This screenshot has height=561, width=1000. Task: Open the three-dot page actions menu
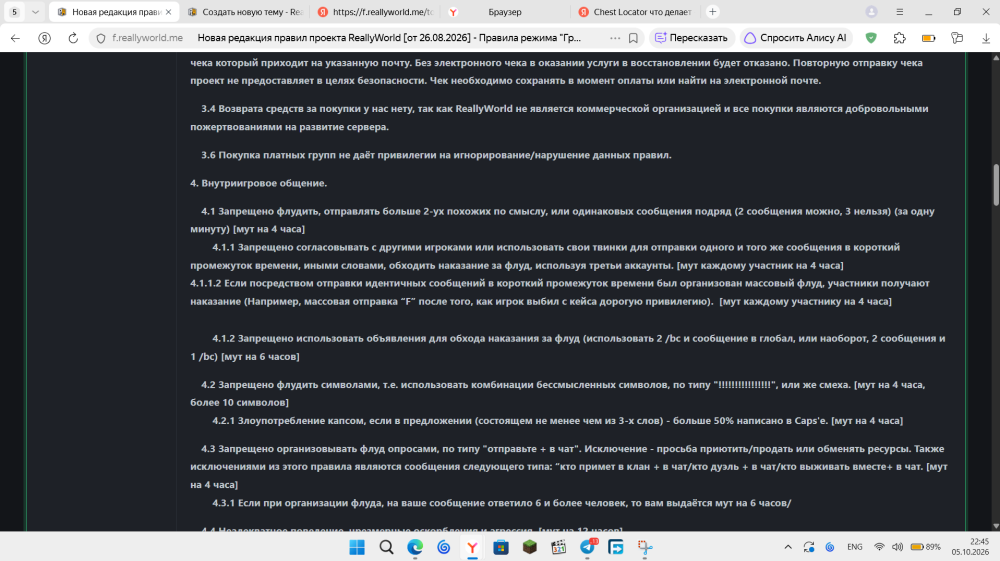pos(615,38)
